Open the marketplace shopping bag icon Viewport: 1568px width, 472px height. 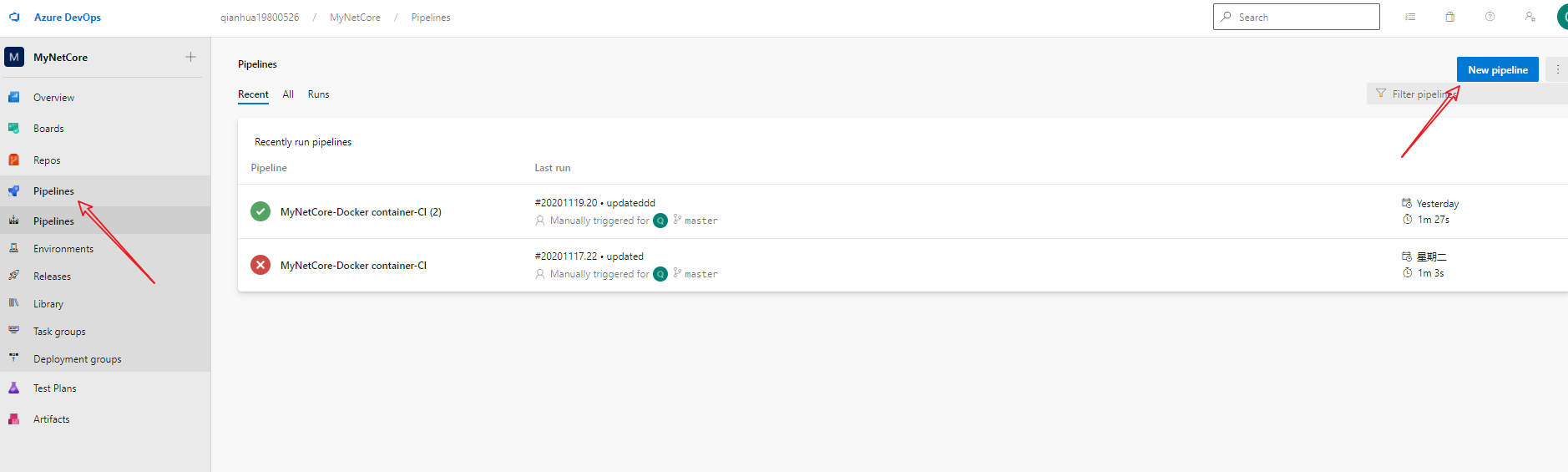[x=1450, y=17]
